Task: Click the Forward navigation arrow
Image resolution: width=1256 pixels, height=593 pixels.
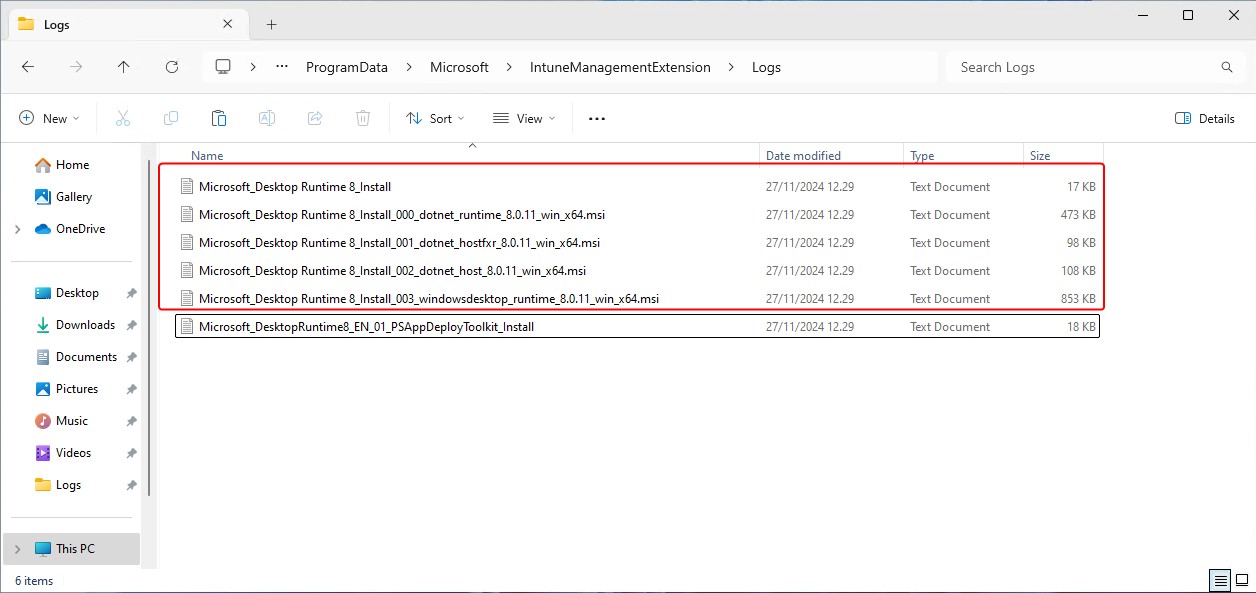Action: click(76, 67)
